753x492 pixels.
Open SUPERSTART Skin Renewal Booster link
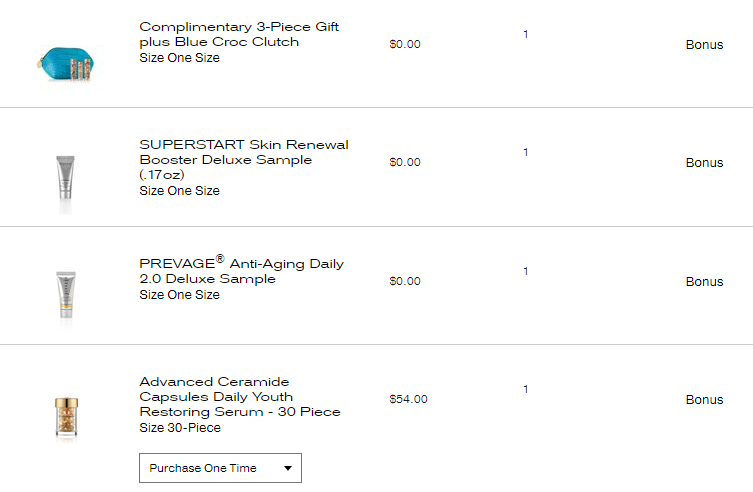244,159
